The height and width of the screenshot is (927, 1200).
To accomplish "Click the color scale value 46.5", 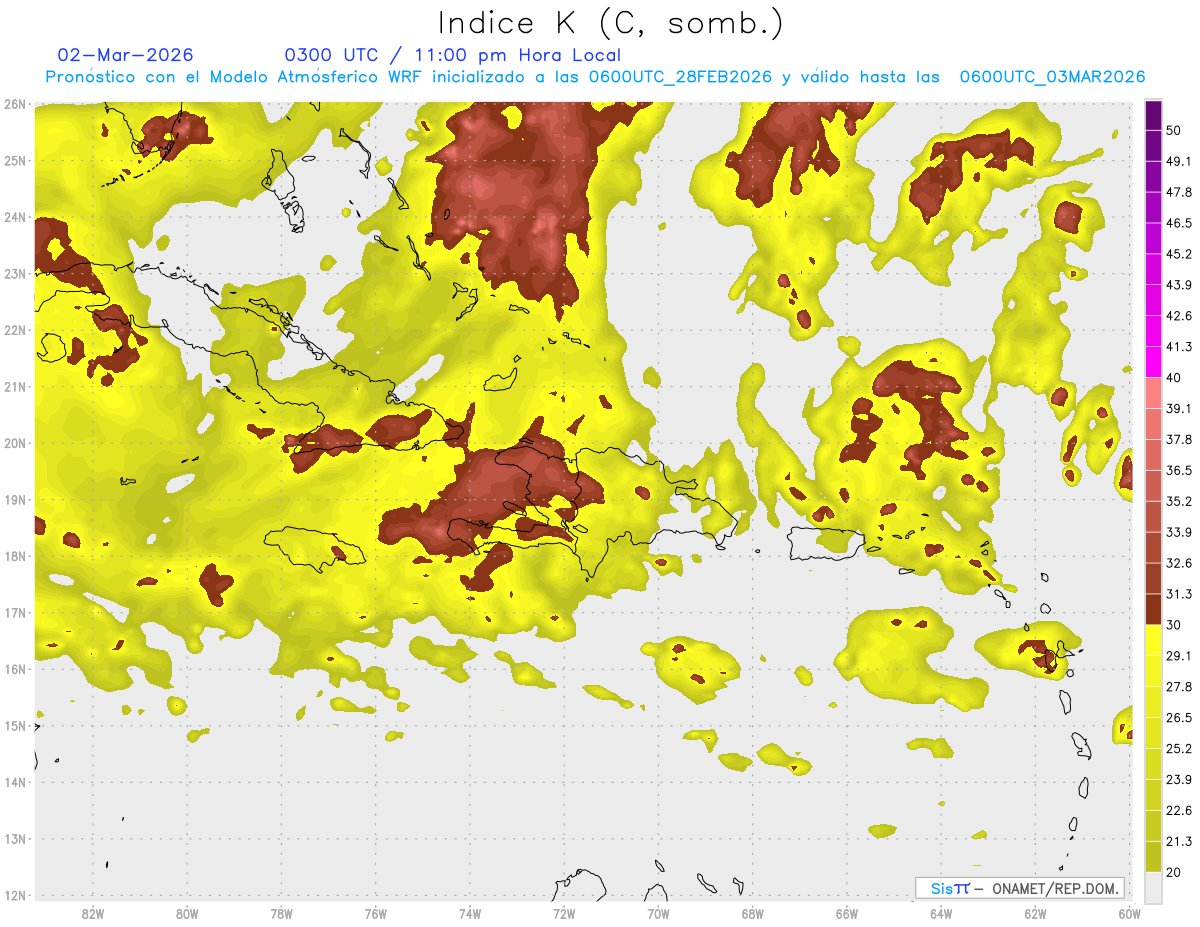I will (1179, 223).
